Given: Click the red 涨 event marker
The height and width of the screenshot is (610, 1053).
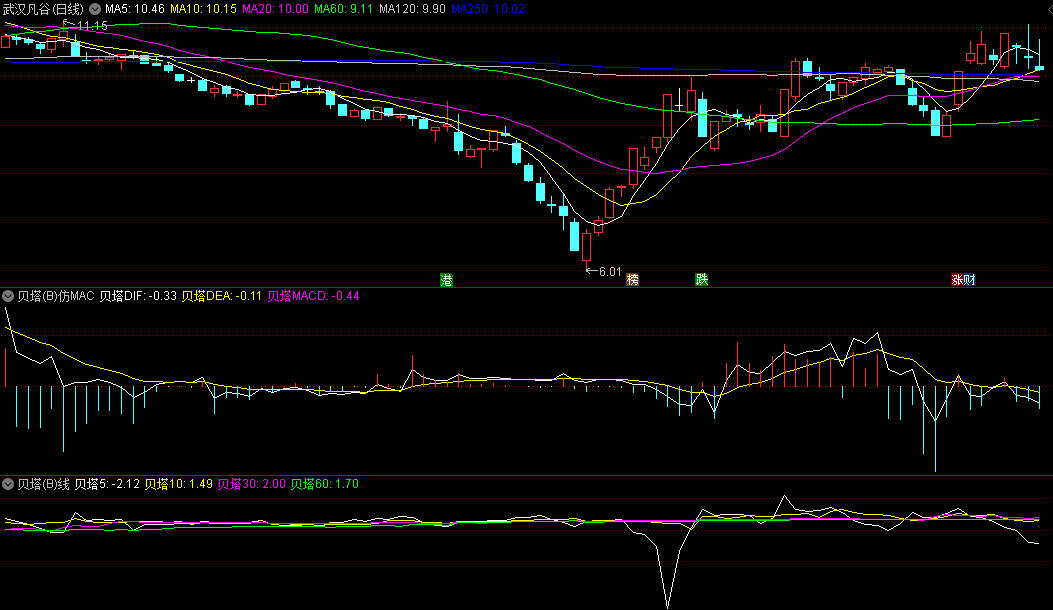Looking at the screenshot, I should 957,279.
